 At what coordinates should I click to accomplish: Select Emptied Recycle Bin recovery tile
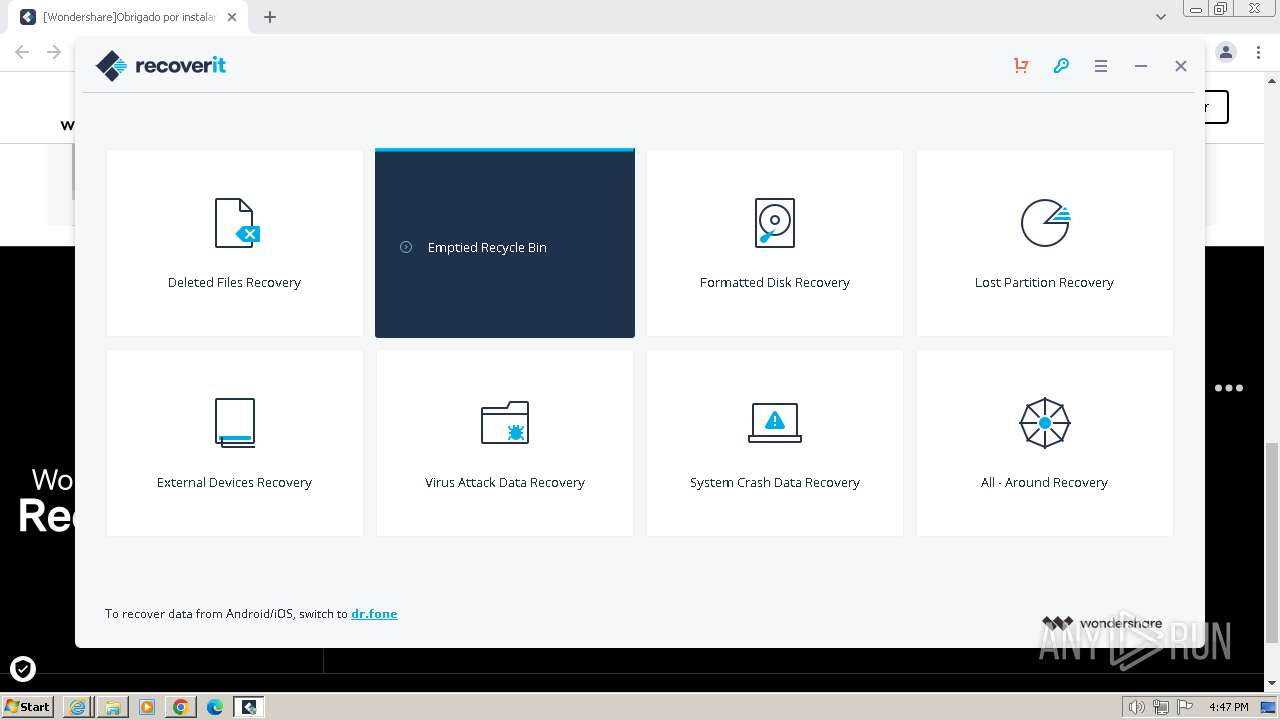click(x=505, y=243)
